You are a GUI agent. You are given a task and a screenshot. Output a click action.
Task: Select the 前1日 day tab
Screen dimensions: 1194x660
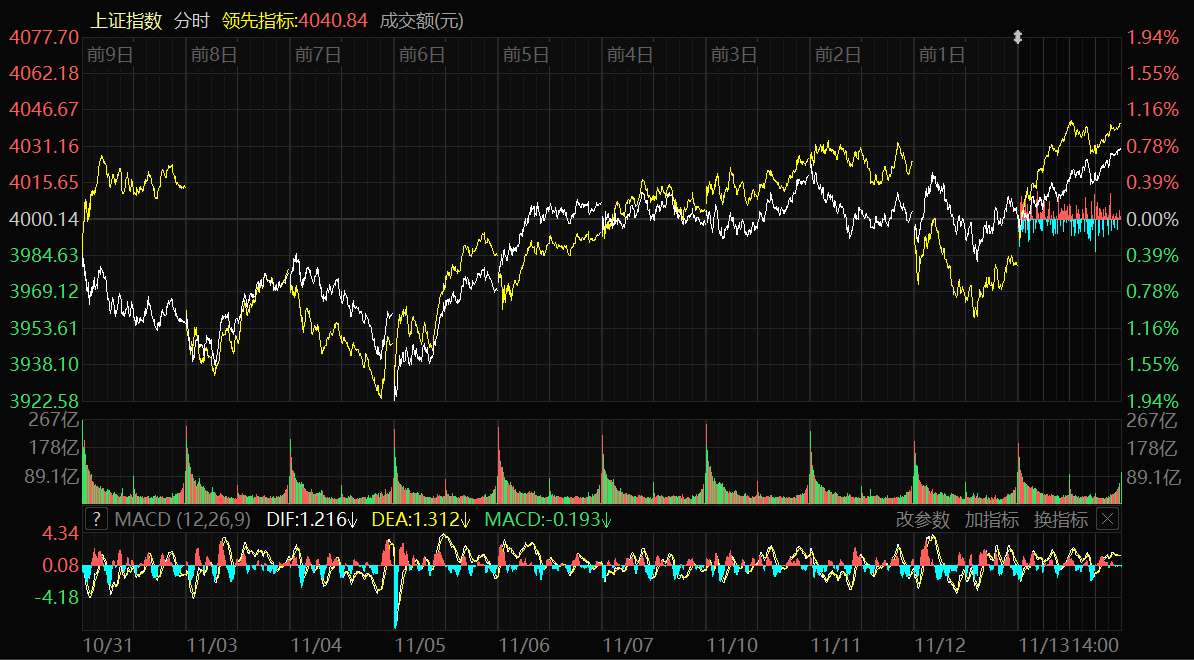click(x=942, y=55)
